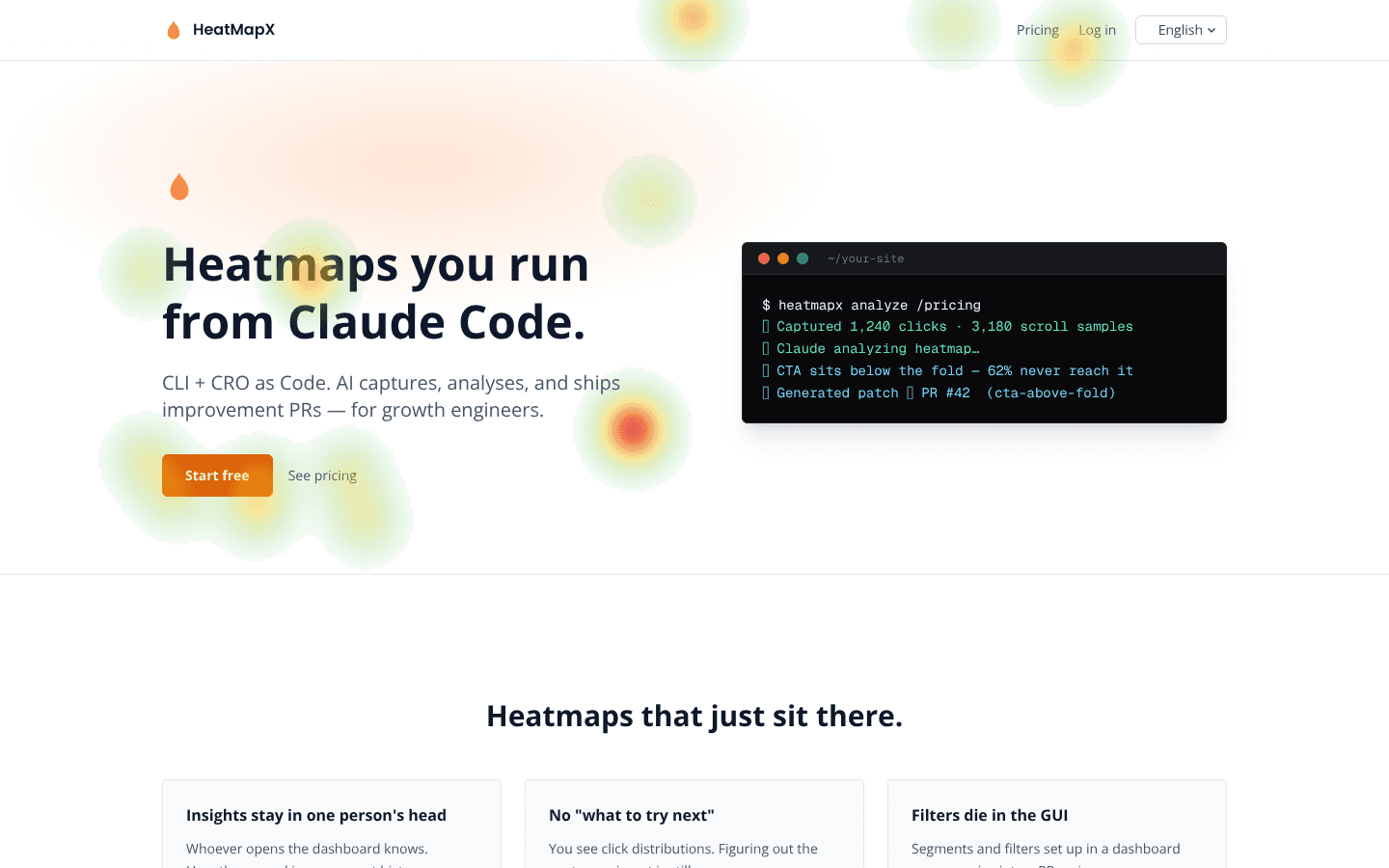Click the 'Generated patch PR #42' line

tap(939, 393)
